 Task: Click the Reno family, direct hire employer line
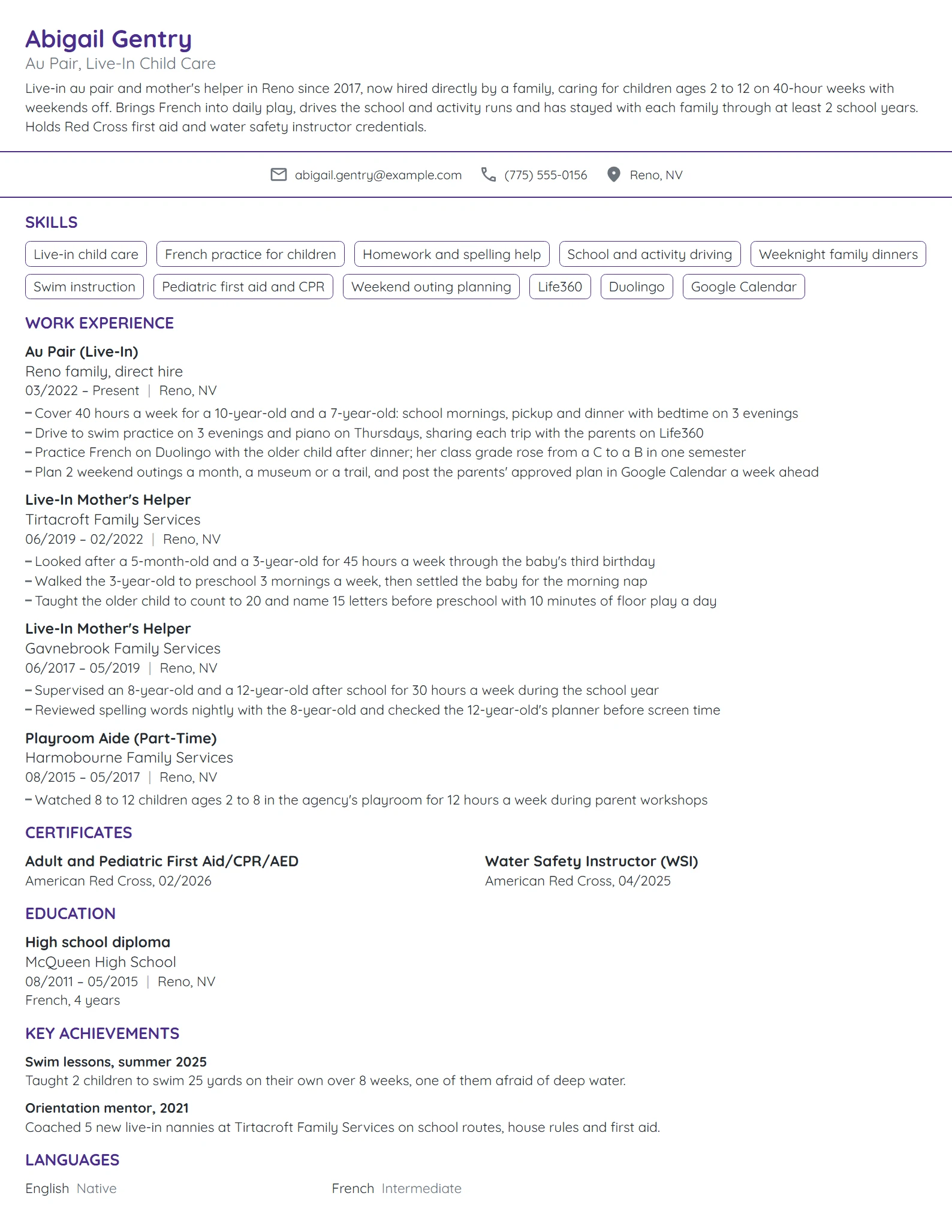pos(104,372)
